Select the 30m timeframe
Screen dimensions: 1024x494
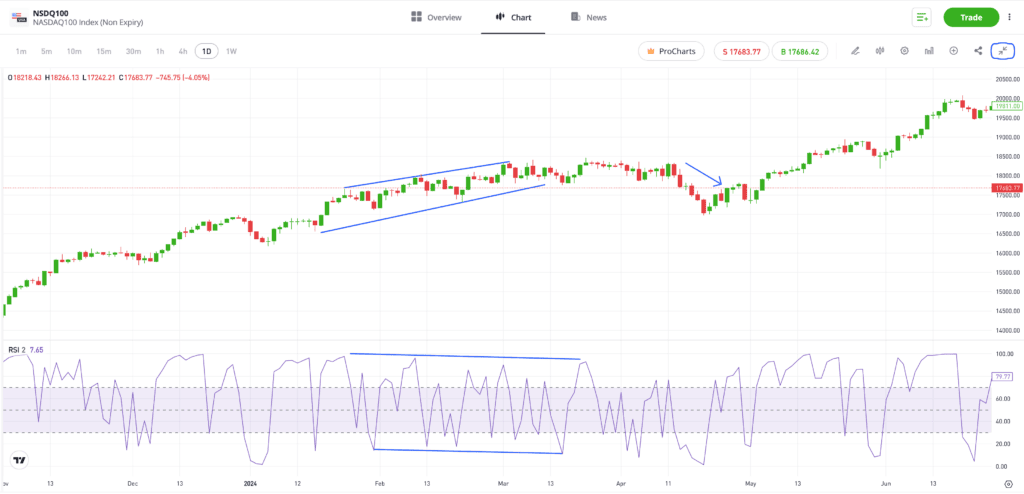tap(134, 51)
